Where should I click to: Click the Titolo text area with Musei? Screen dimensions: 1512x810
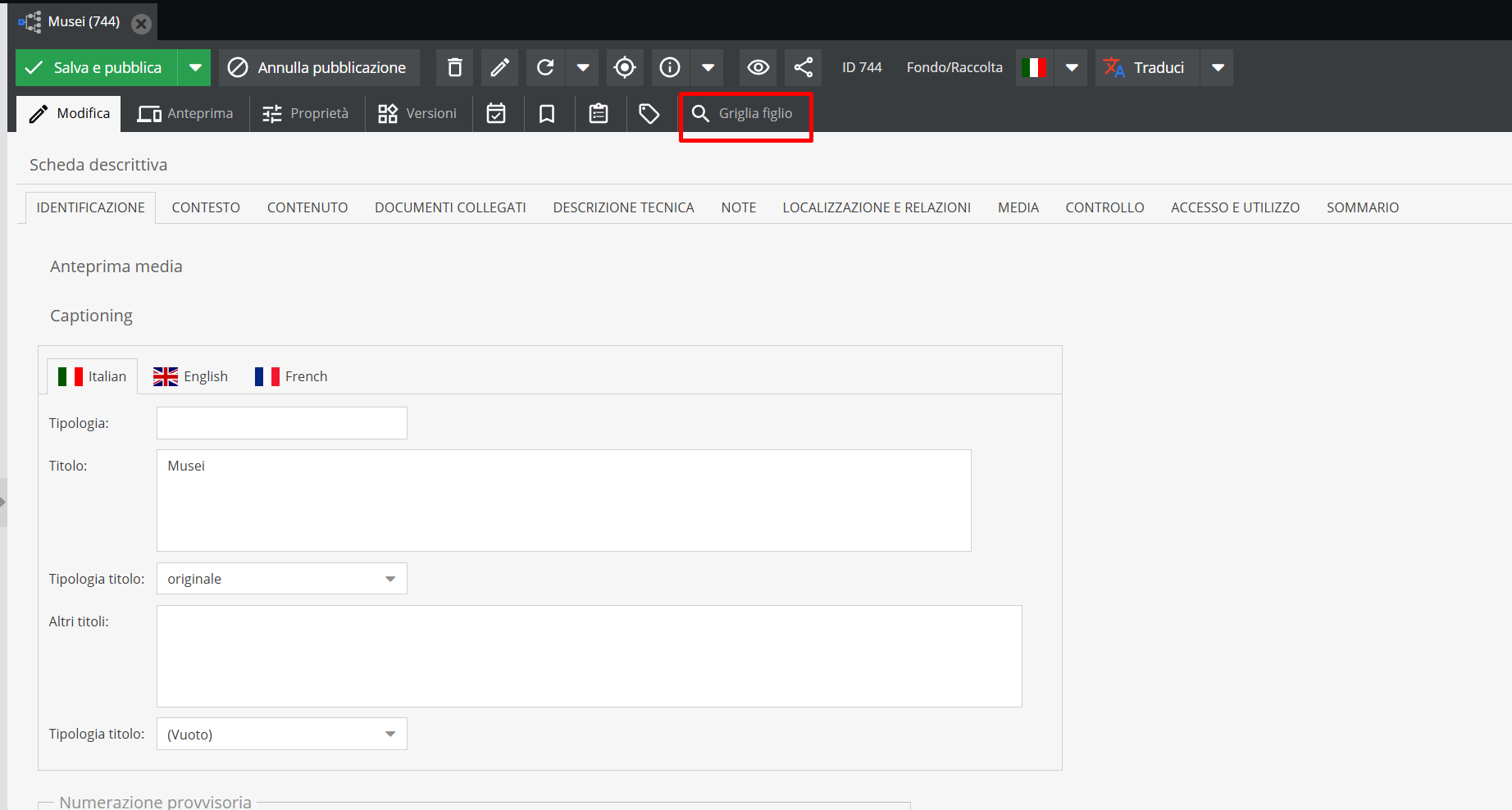564,500
